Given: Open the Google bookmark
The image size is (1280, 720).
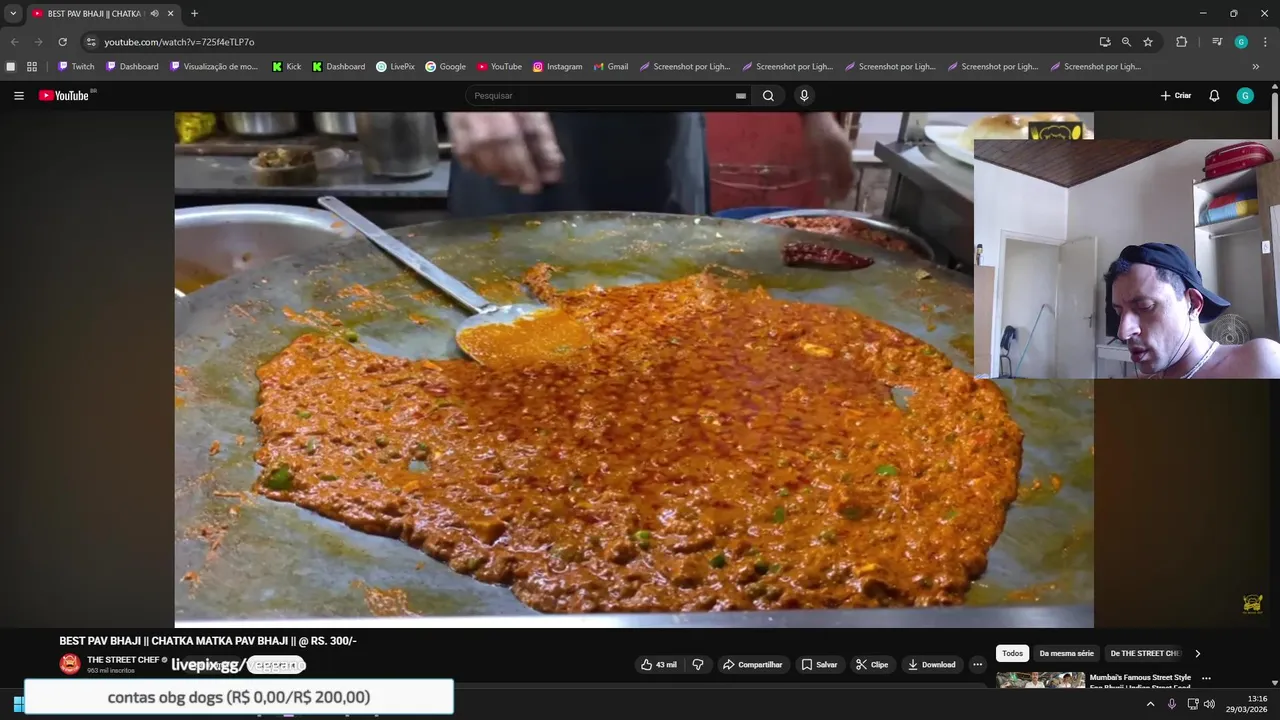Looking at the screenshot, I should (x=445, y=67).
